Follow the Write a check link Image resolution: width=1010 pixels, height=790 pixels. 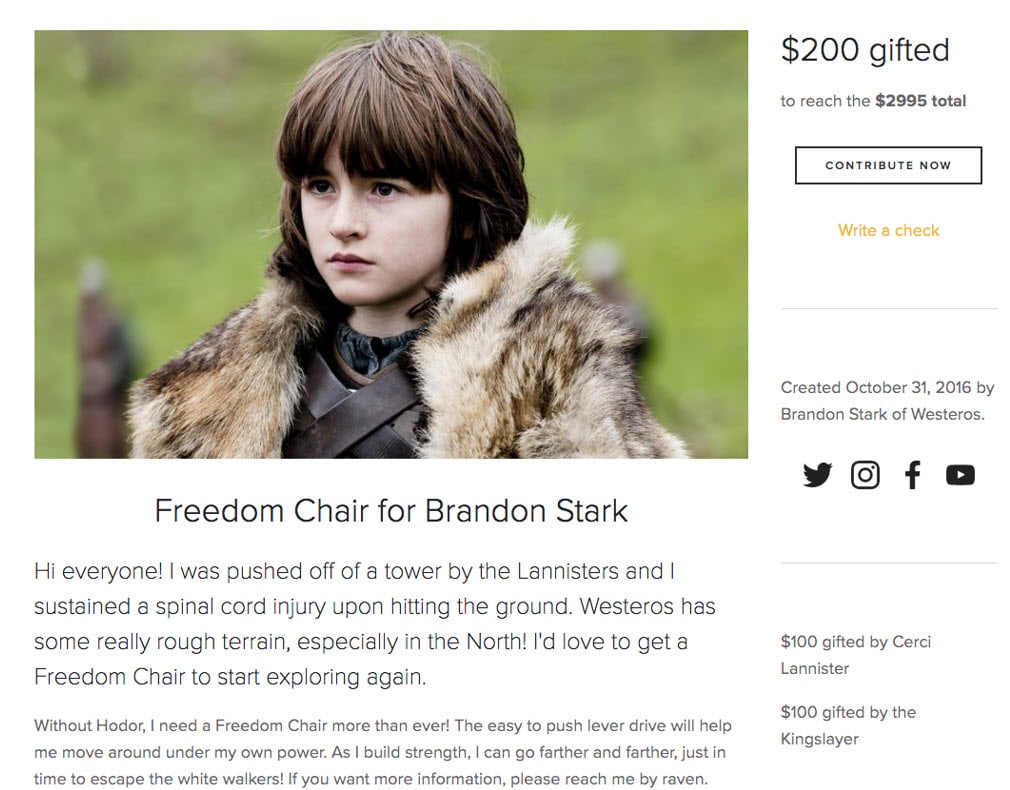tap(888, 230)
